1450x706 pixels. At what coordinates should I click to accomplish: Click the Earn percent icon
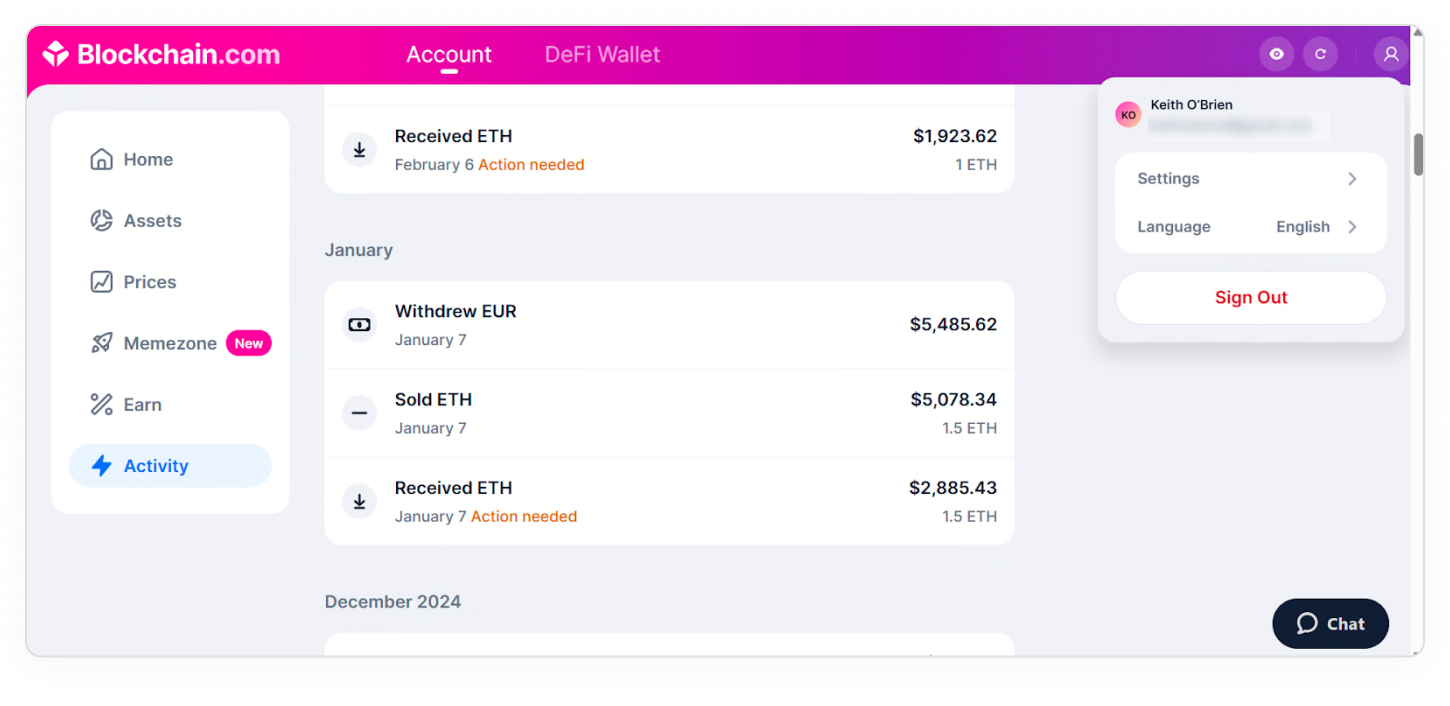pos(101,404)
